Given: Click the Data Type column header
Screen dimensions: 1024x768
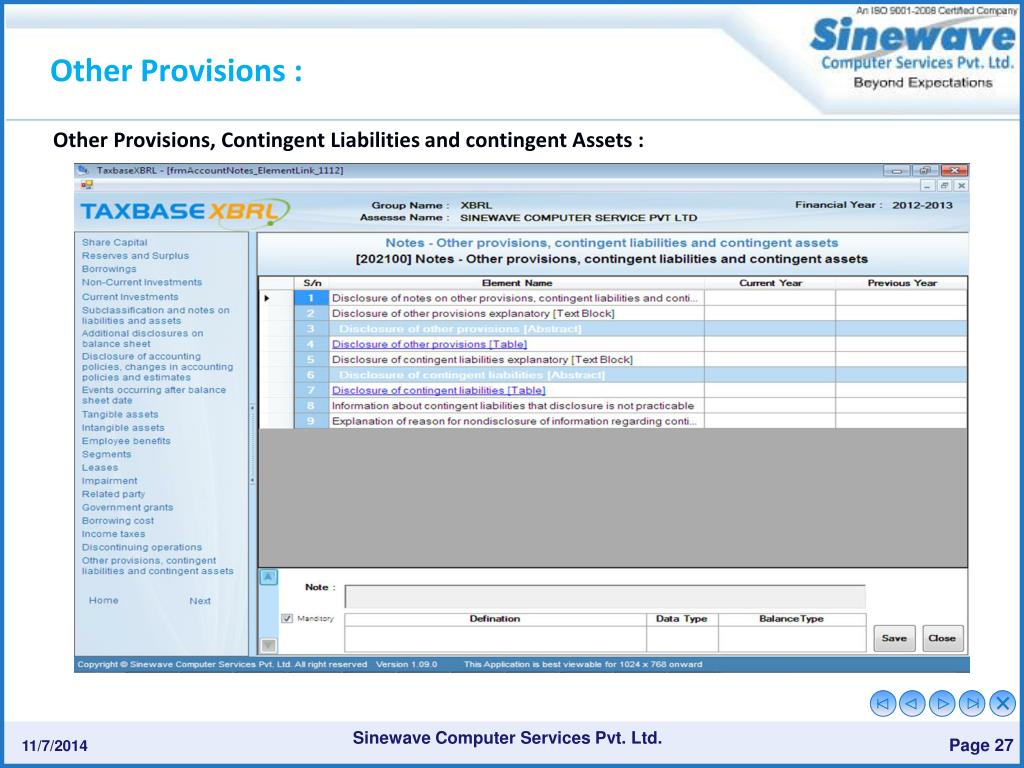Looking at the screenshot, I should (682, 618).
